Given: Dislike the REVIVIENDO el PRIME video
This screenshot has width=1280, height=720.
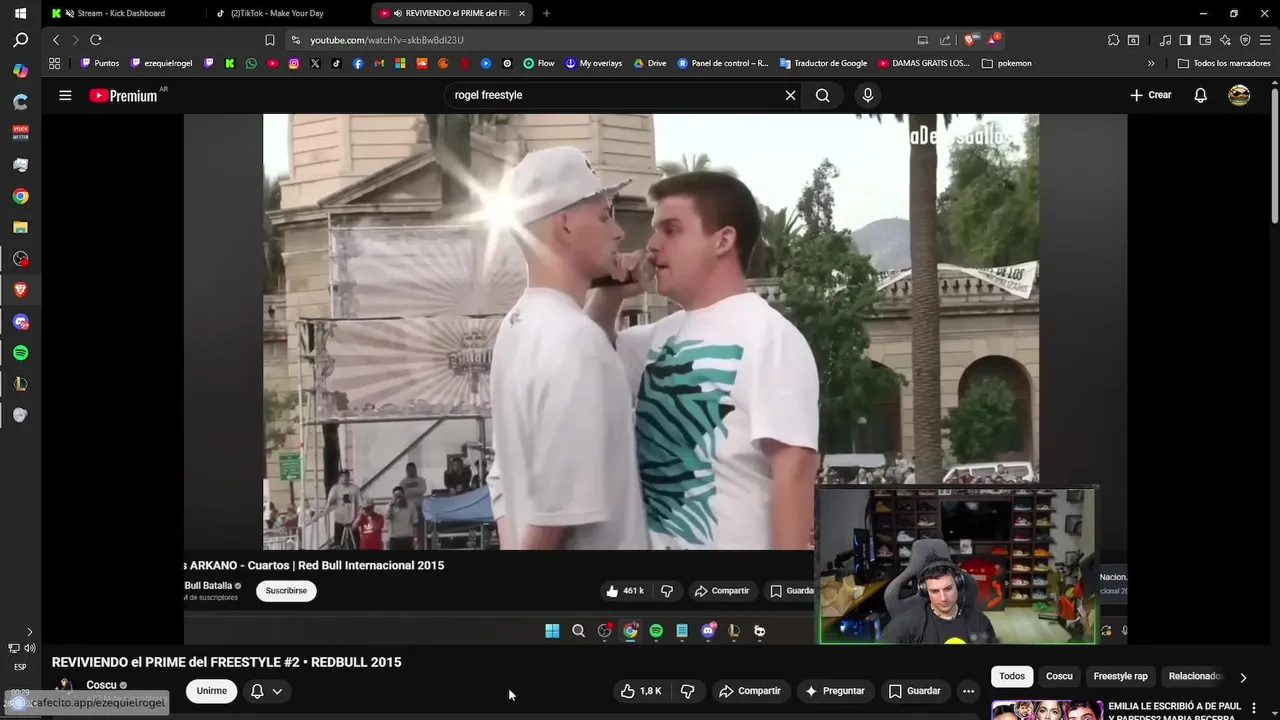Looking at the screenshot, I should (687, 691).
